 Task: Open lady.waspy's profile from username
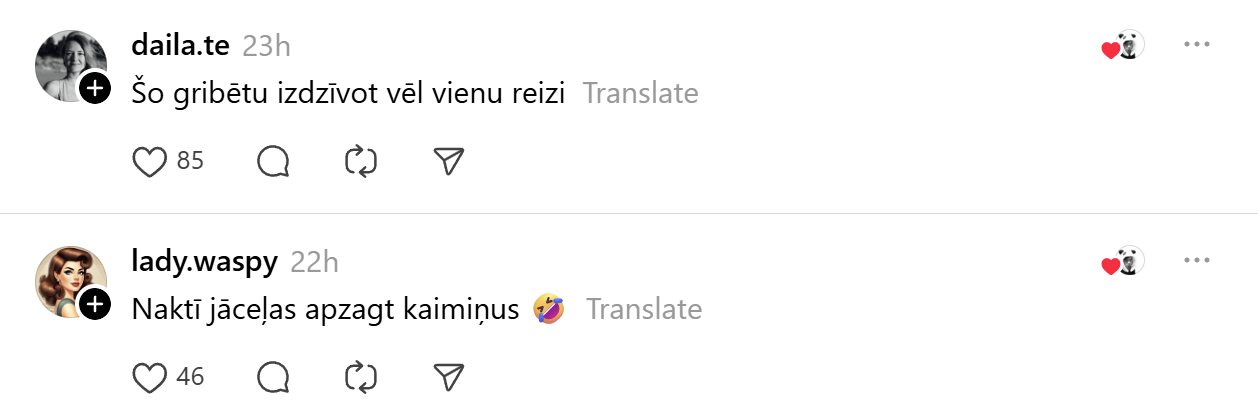205,261
